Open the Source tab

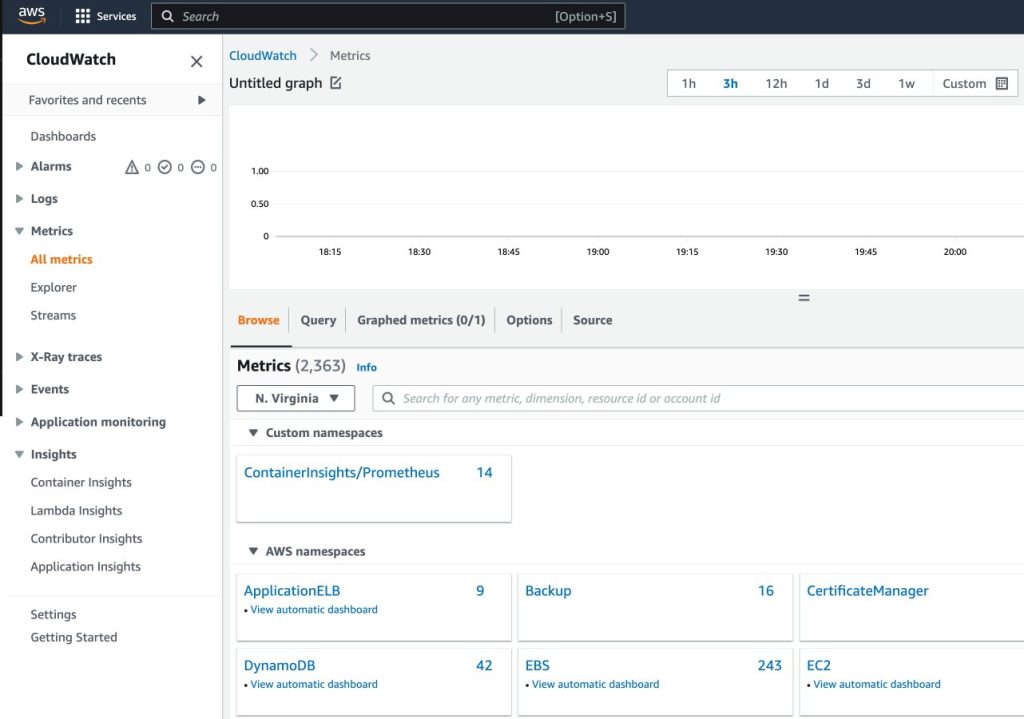(592, 320)
